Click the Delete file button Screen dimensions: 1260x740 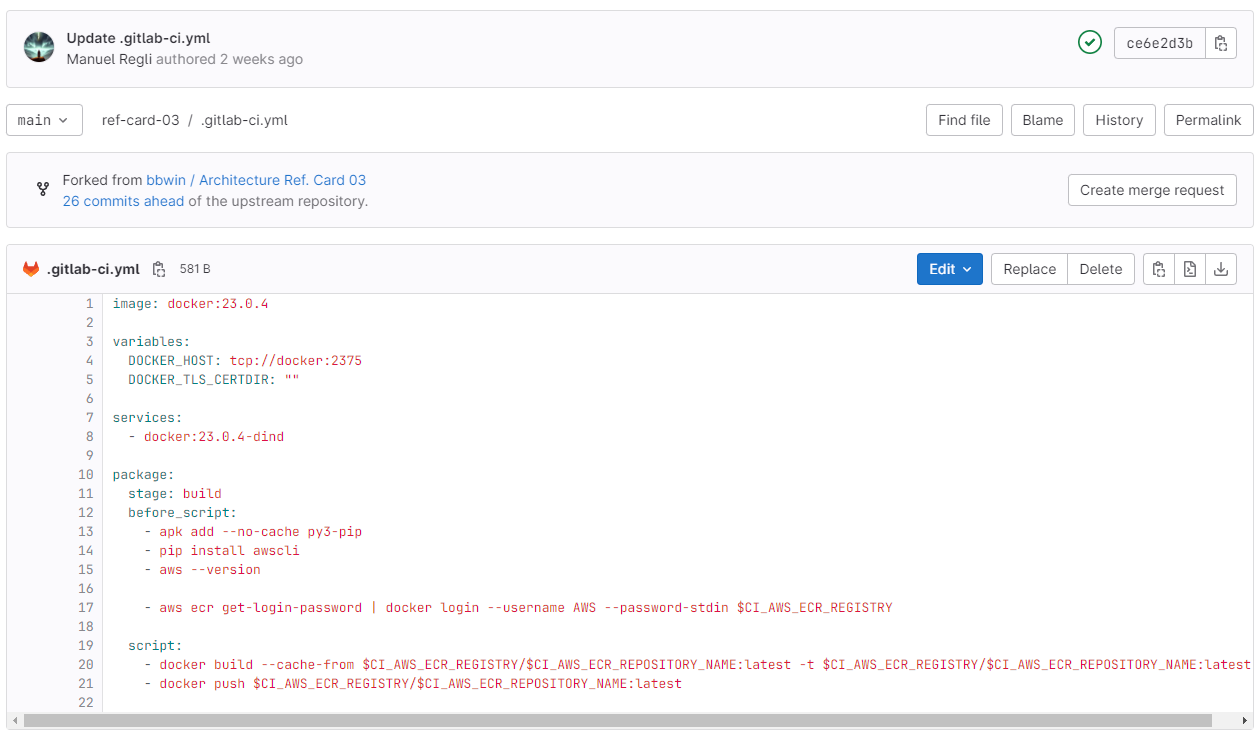(1100, 269)
